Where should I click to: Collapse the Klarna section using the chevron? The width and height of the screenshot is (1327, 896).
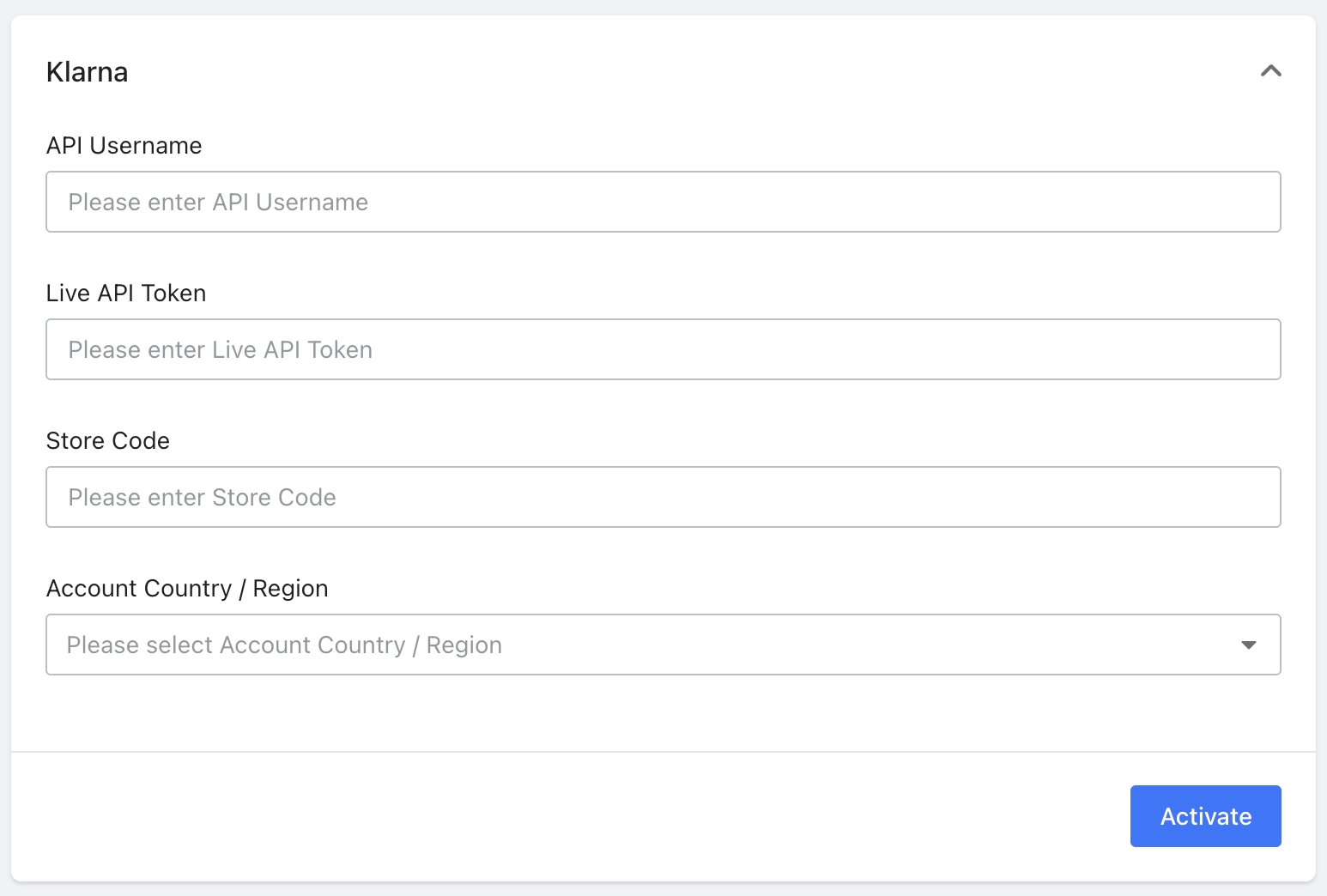[x=1270, y=71]
